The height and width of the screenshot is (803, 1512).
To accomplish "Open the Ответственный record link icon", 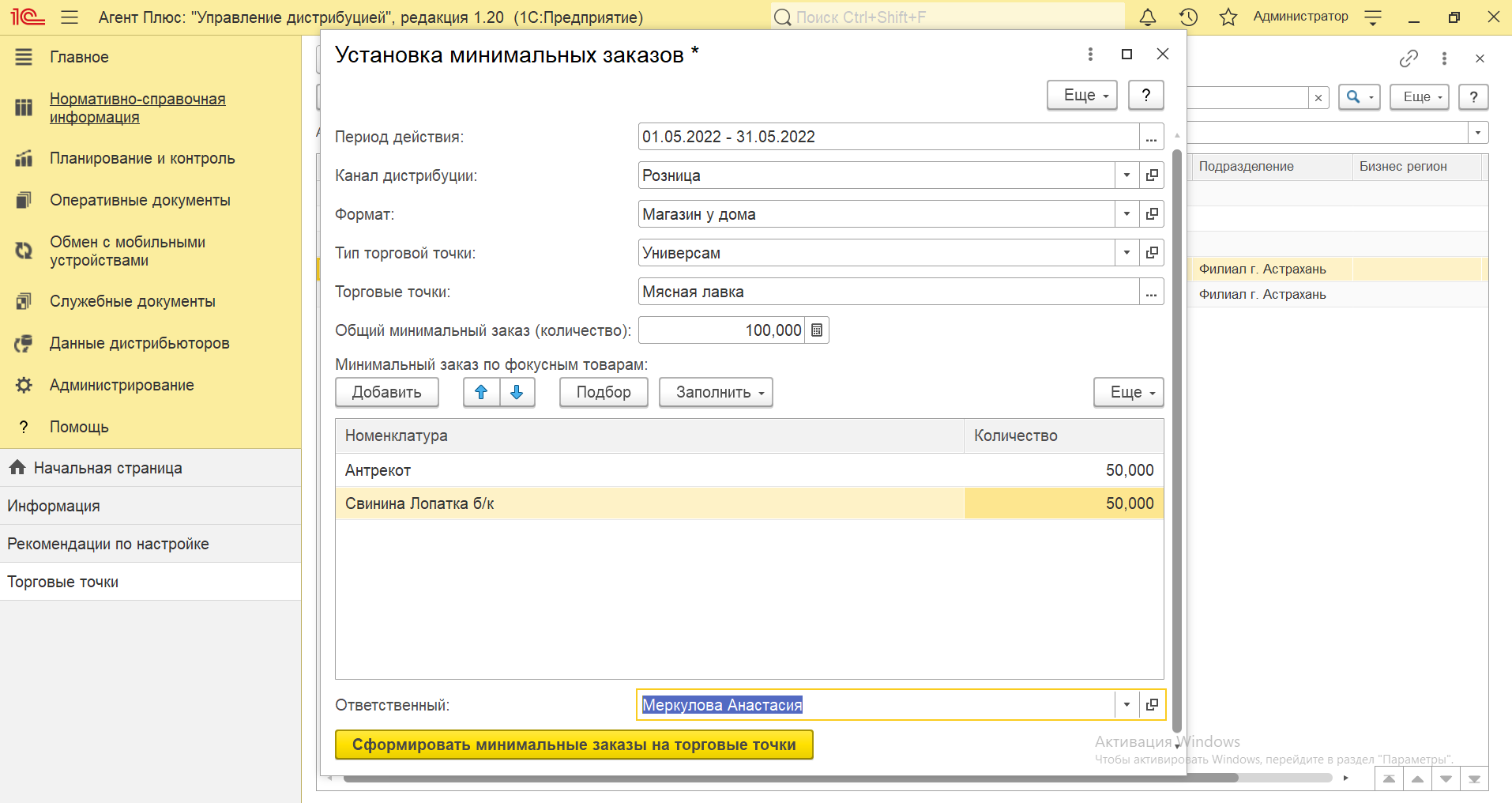I will tap(1152, 704).
